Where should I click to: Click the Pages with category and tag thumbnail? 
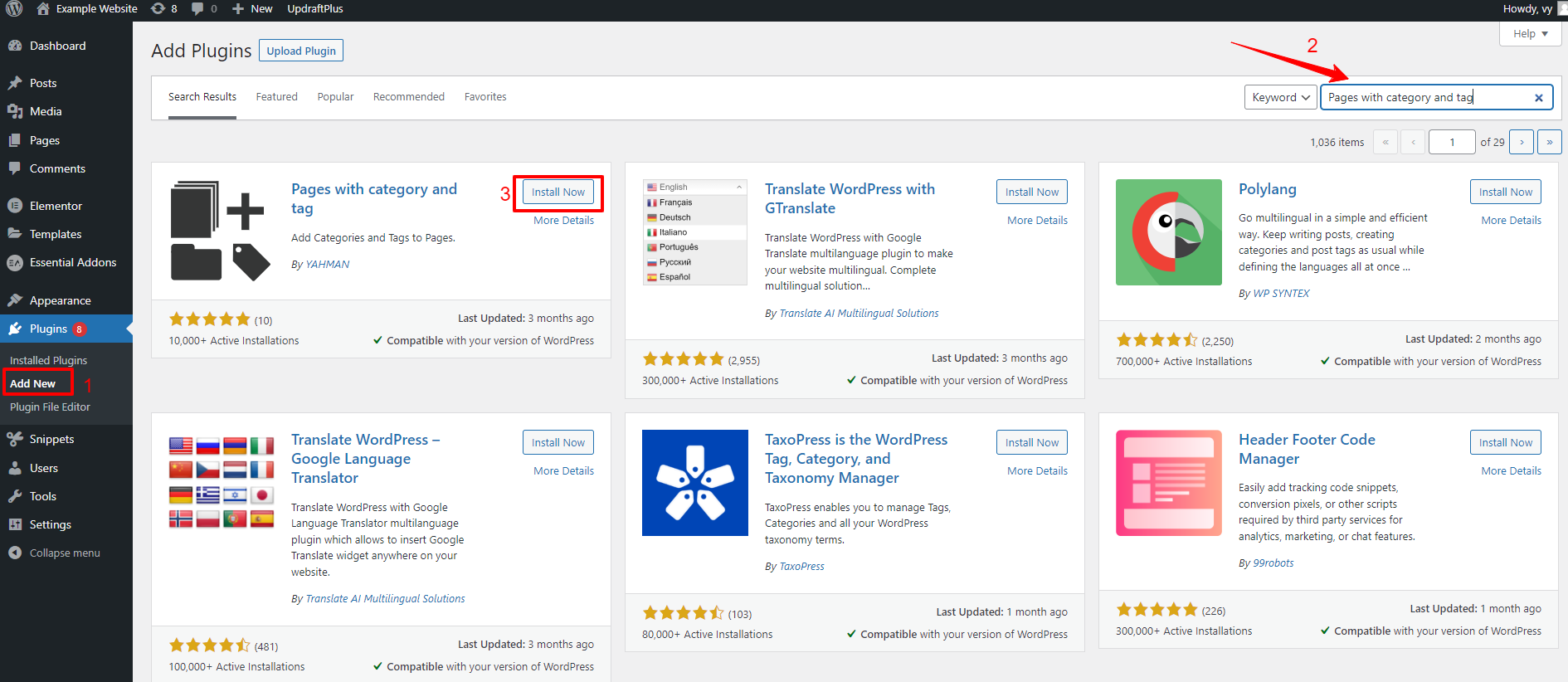tap(221, 231)
